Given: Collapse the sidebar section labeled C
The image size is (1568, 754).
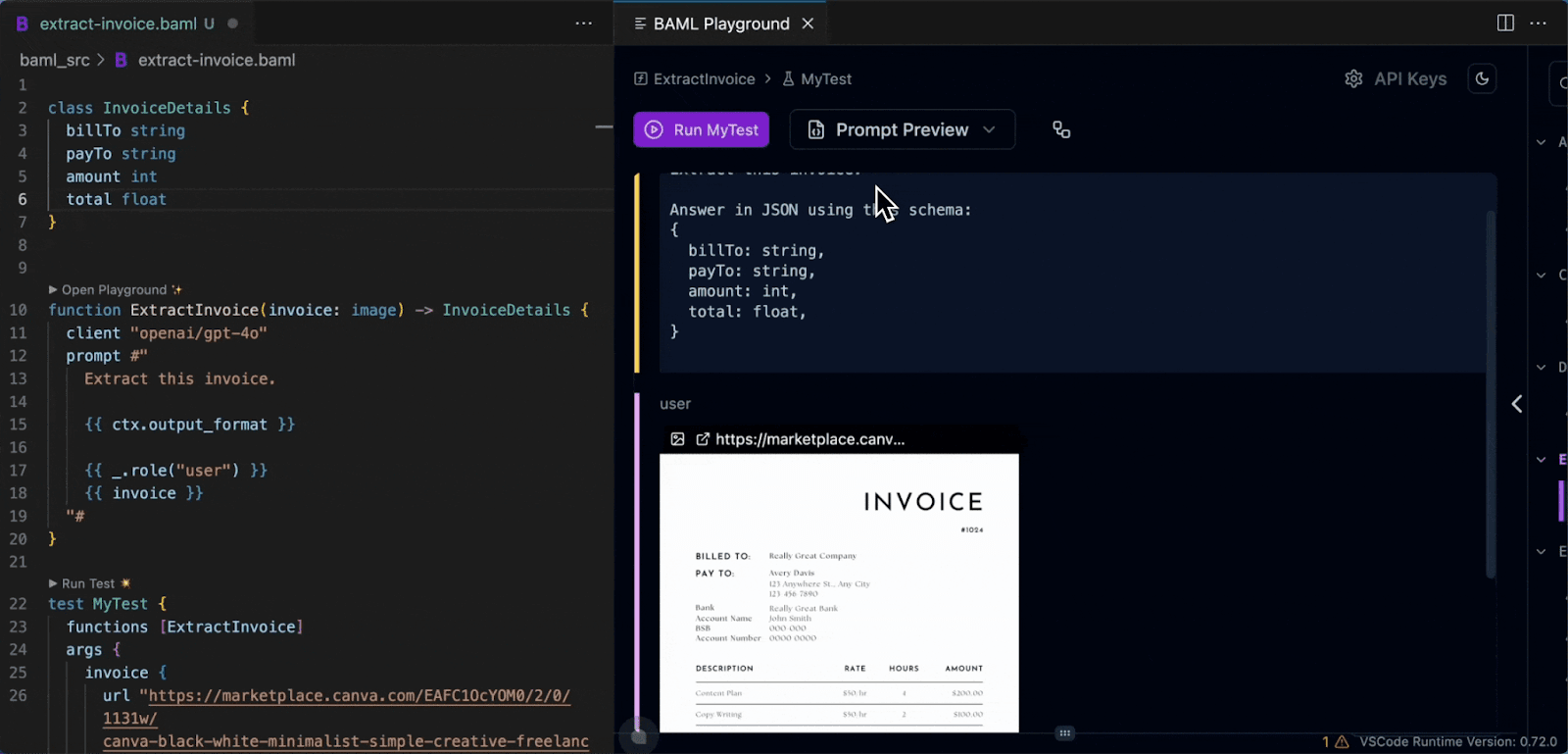Looking at the screenshot, I should 1542,276.
